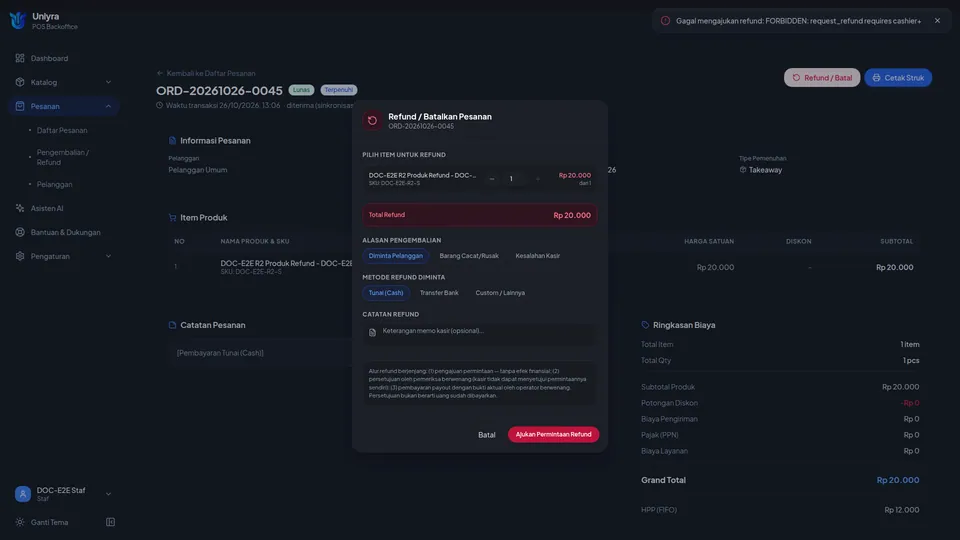Open Bantuan & Dukungan page
This screenshot has width=960, height=540.
[x=64, y=232]
